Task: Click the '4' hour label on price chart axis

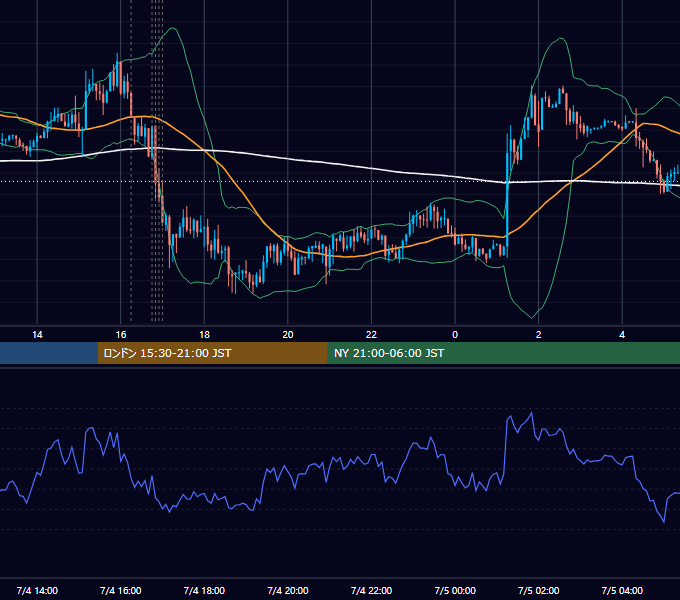Action: (x=622, y=335)
